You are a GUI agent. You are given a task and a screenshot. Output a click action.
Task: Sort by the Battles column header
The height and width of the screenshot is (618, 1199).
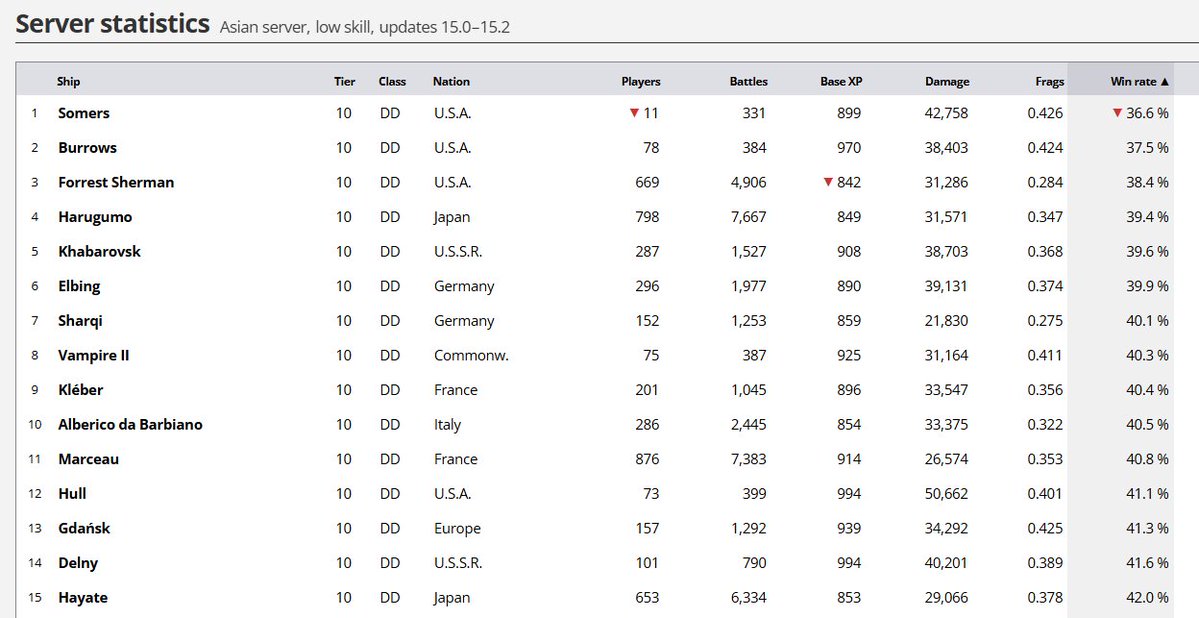pos(749,81)
